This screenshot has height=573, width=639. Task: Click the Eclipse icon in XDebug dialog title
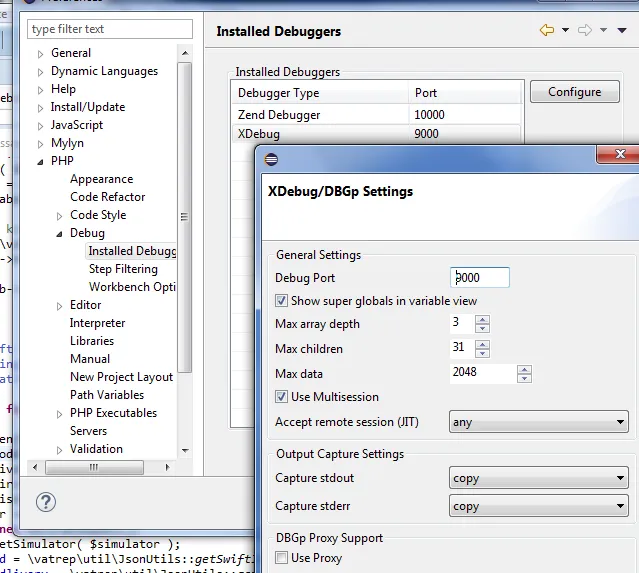[x=271, y=159]
